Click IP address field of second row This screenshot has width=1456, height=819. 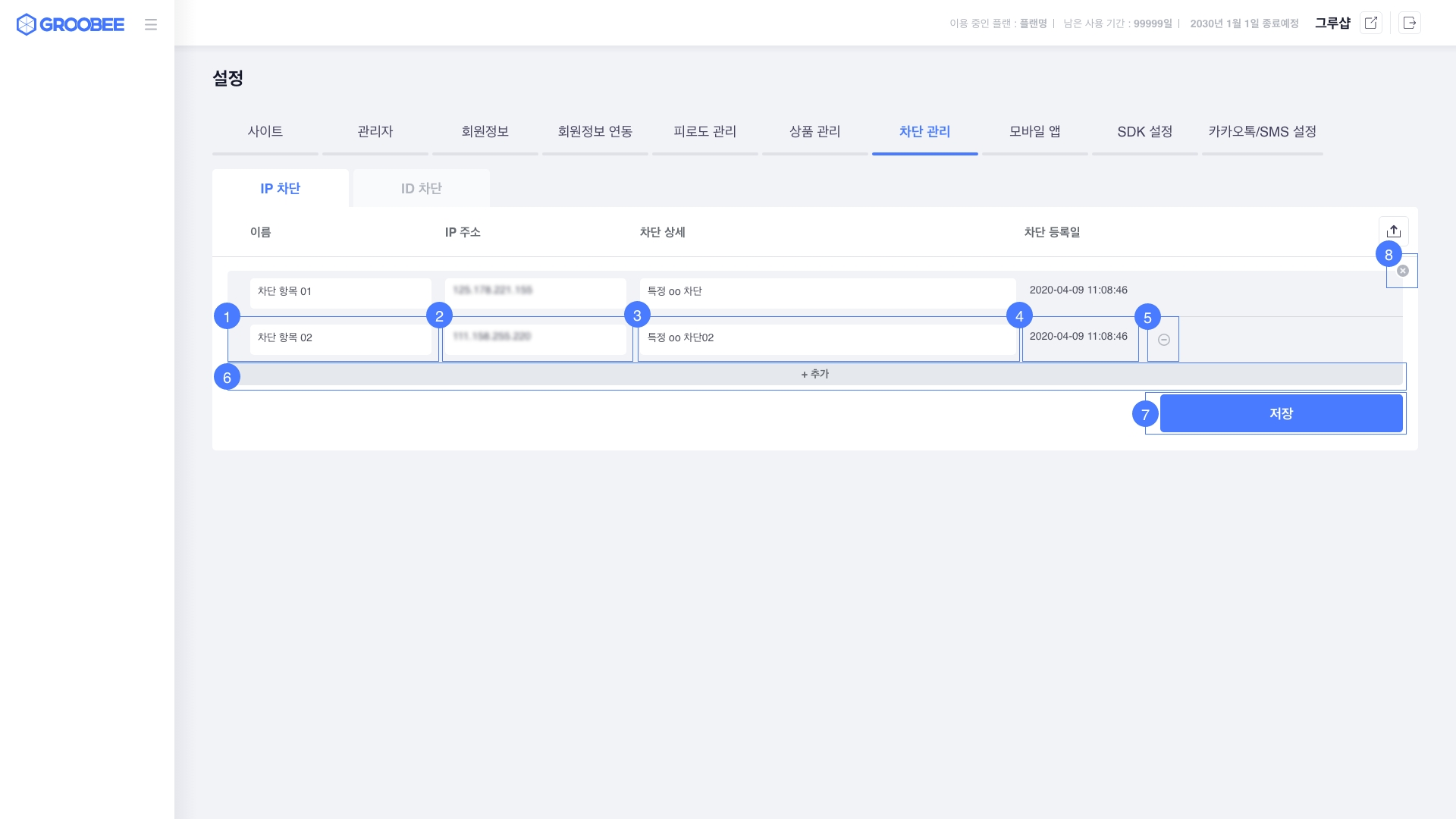535,338
